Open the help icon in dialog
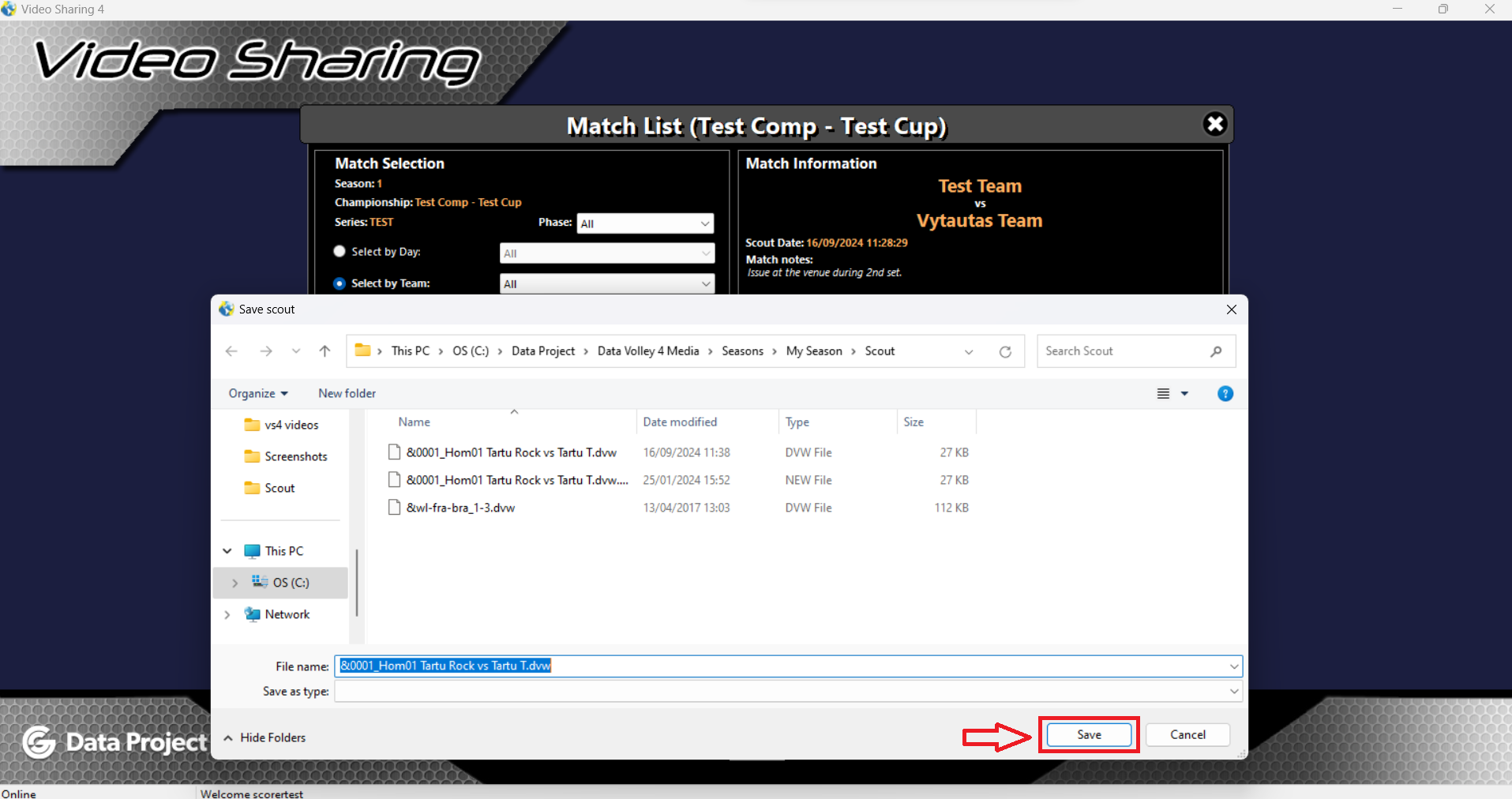Screen dimensions: 1512x799 tap(1225, 393)
